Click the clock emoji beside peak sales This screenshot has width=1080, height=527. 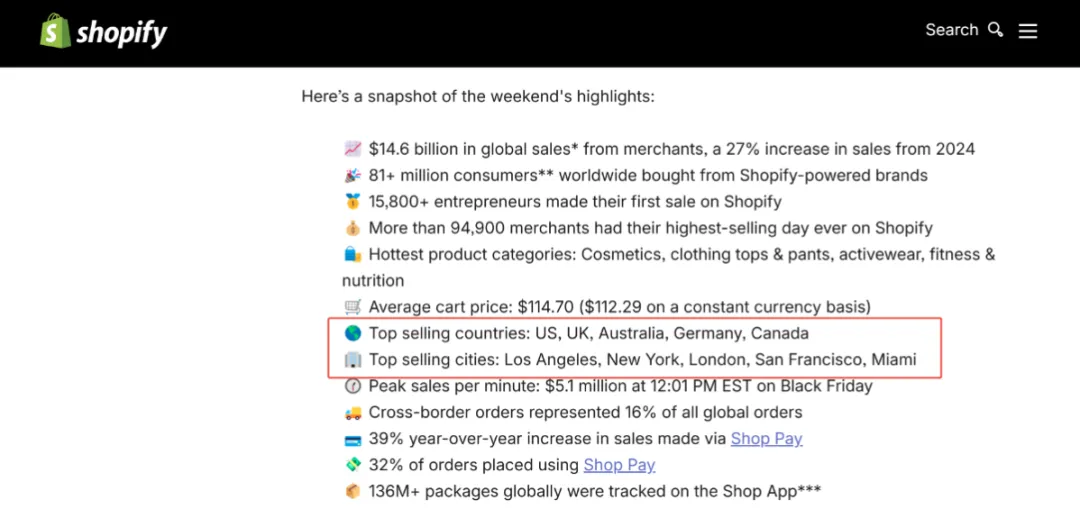(x=353, y=386)
